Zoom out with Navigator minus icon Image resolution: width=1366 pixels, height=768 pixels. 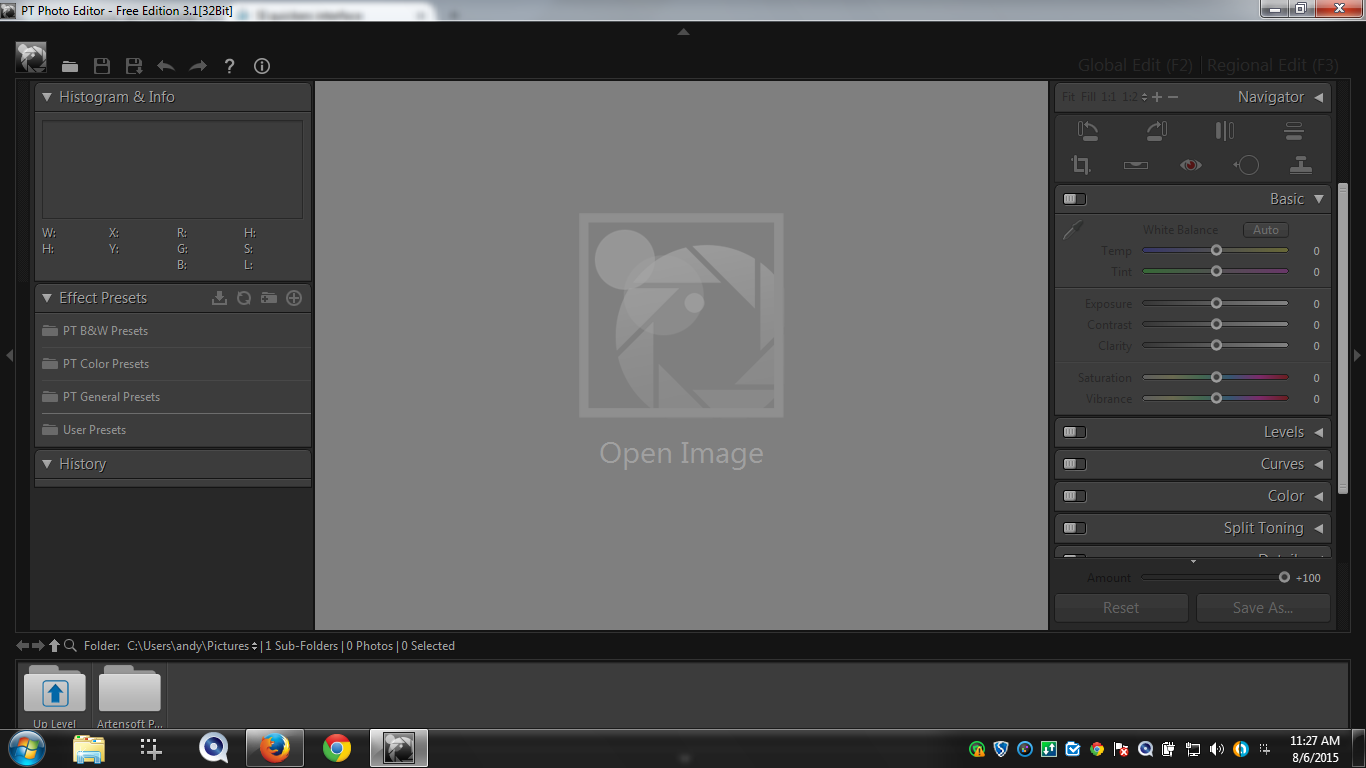pyautogui.click(x=1173, y=97)
